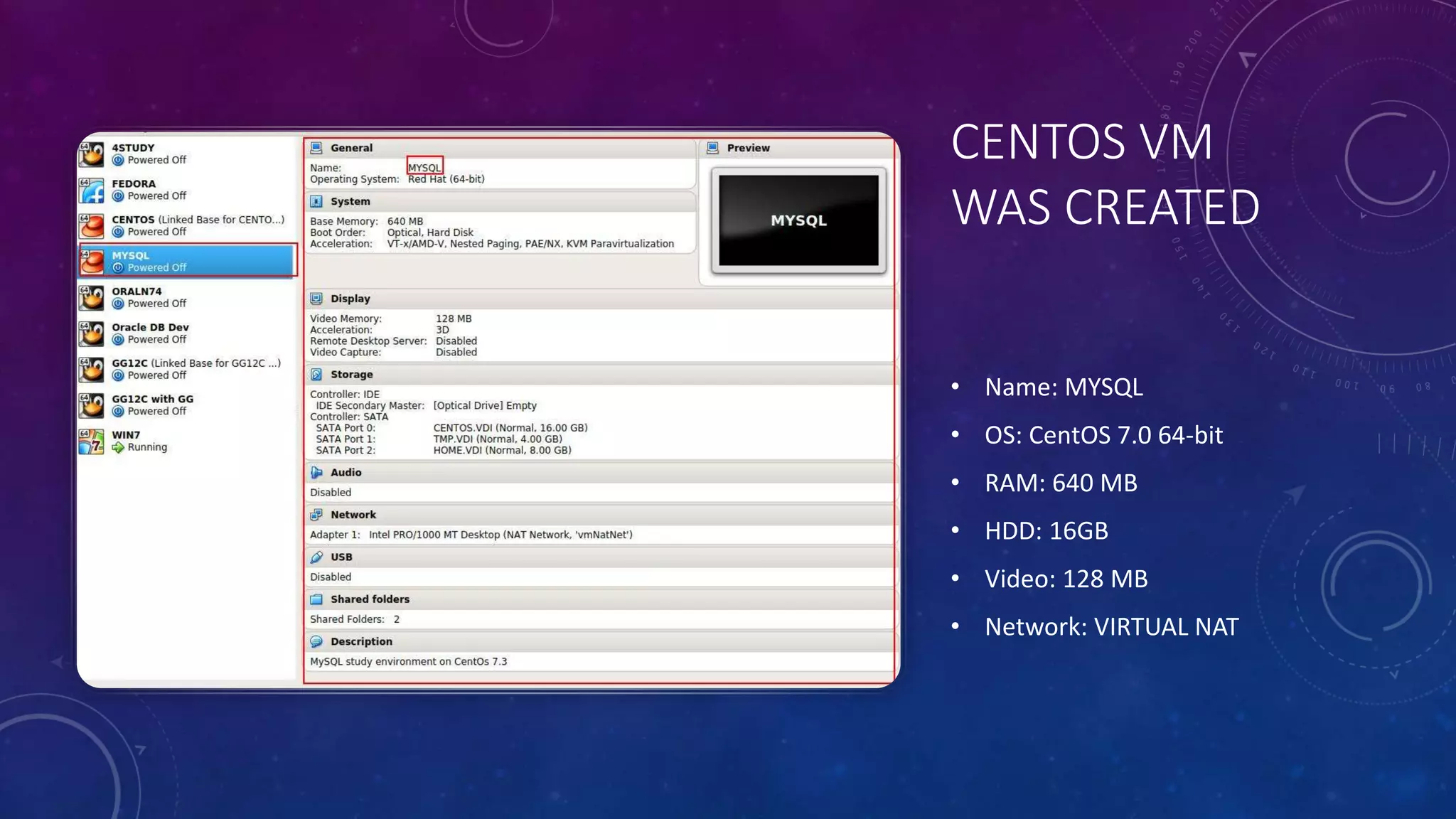Viewport: 1456px width, 819px height.
Task: Click the Adapter 1 Intel PRO/1000 network line
Action: click(x=471, y=535)
